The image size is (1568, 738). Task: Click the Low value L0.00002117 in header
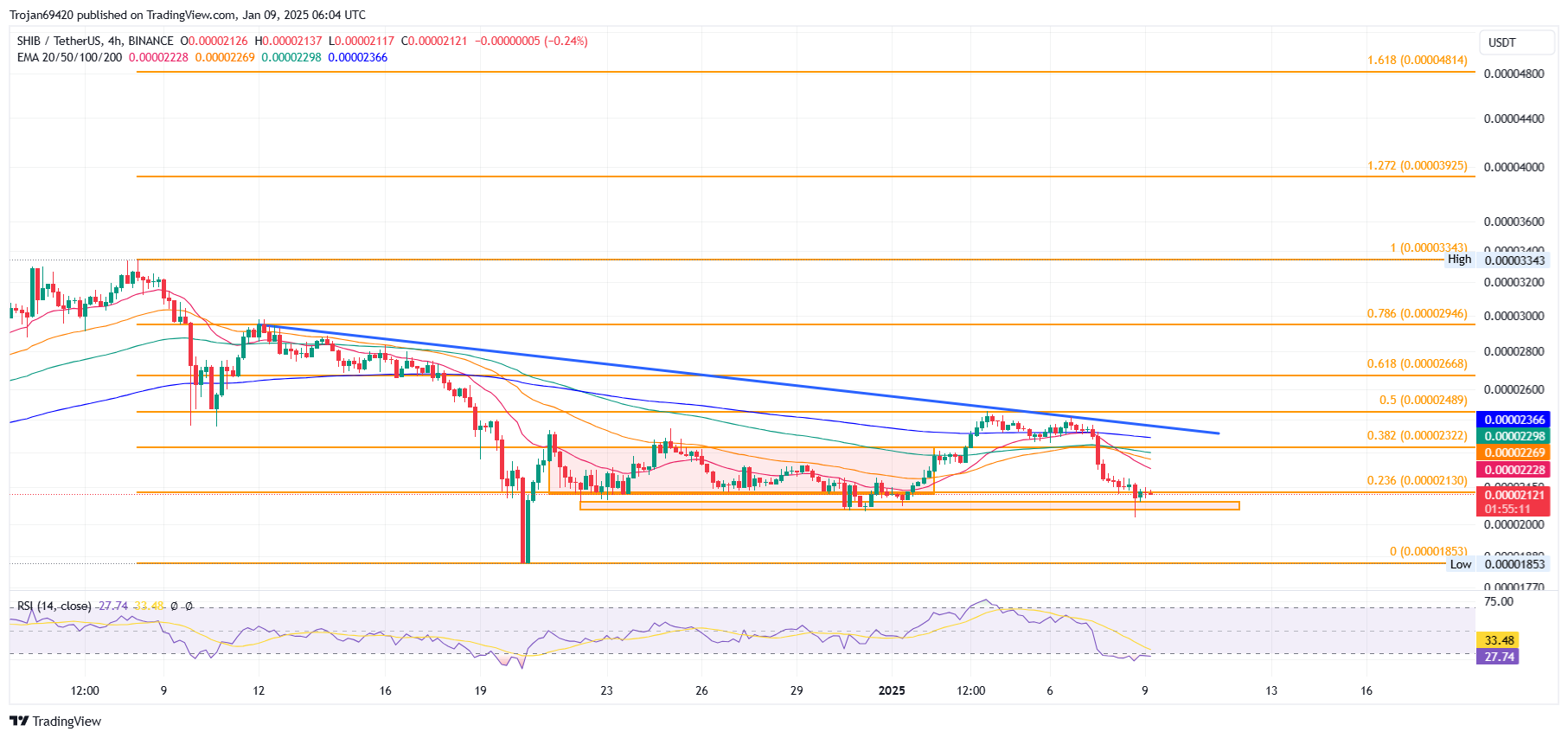coord(362,41)
